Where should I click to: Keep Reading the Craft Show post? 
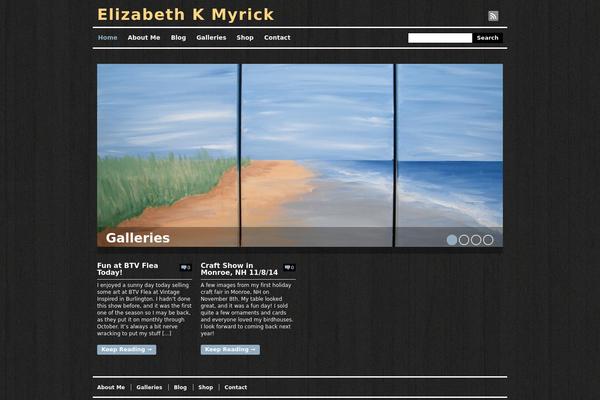point(230,349)
